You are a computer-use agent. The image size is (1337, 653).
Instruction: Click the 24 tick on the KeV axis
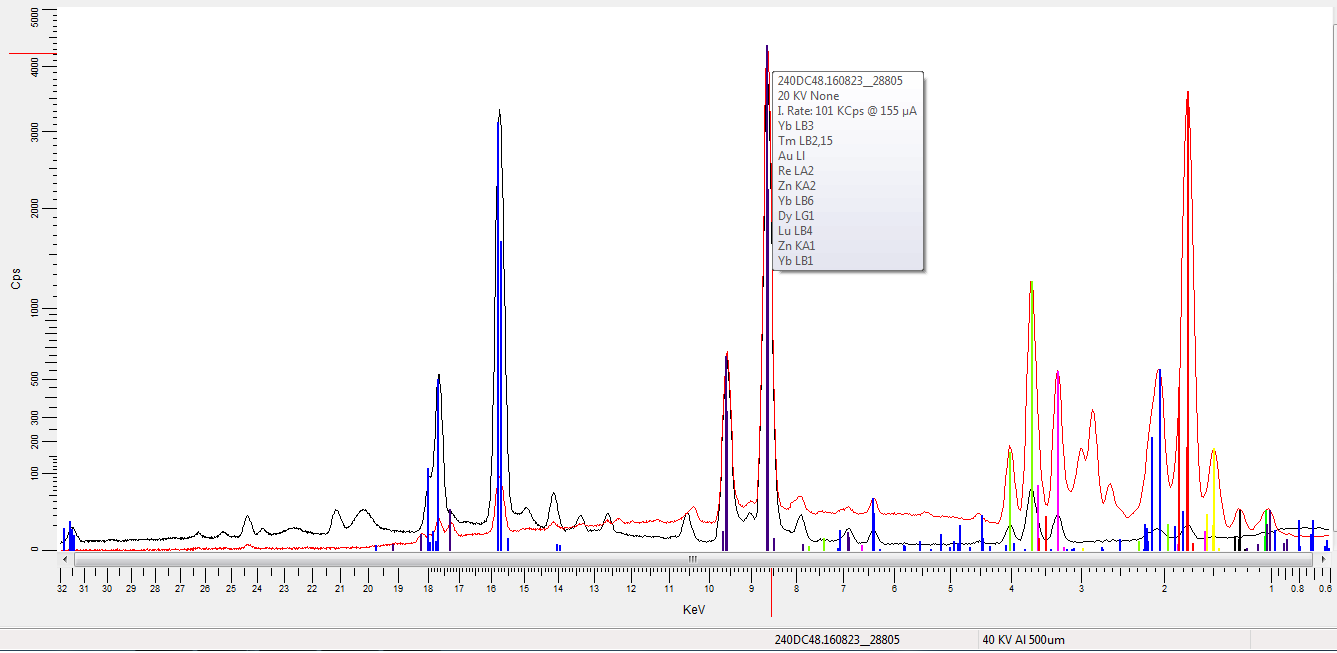pos(256,589)
